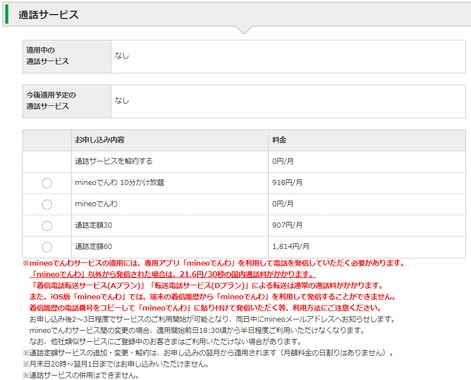
Task: Click the 適用中の通話サービス label cell
Action: click(x=67, y=56)
